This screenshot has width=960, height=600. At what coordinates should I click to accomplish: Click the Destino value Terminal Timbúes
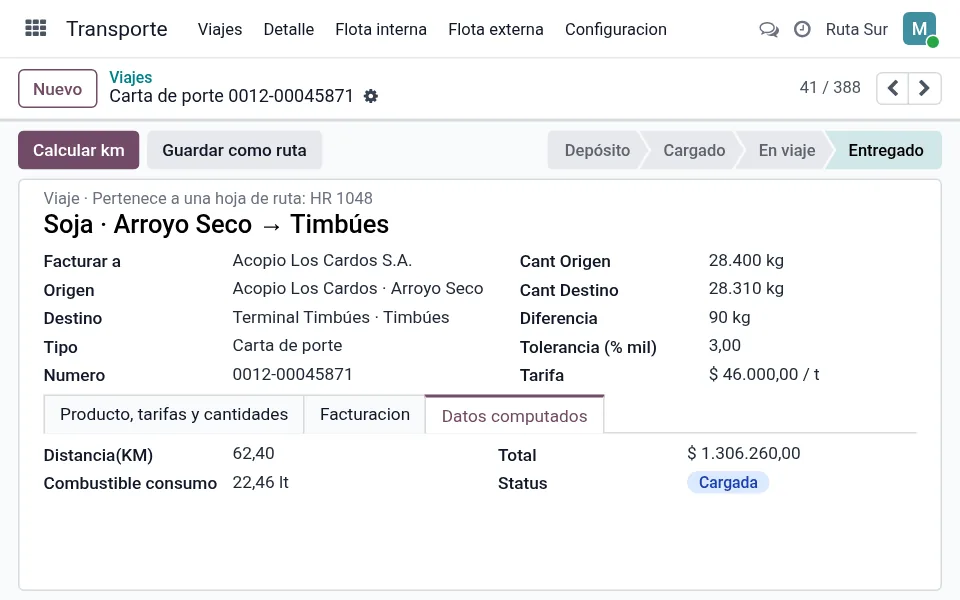(340, 317)
